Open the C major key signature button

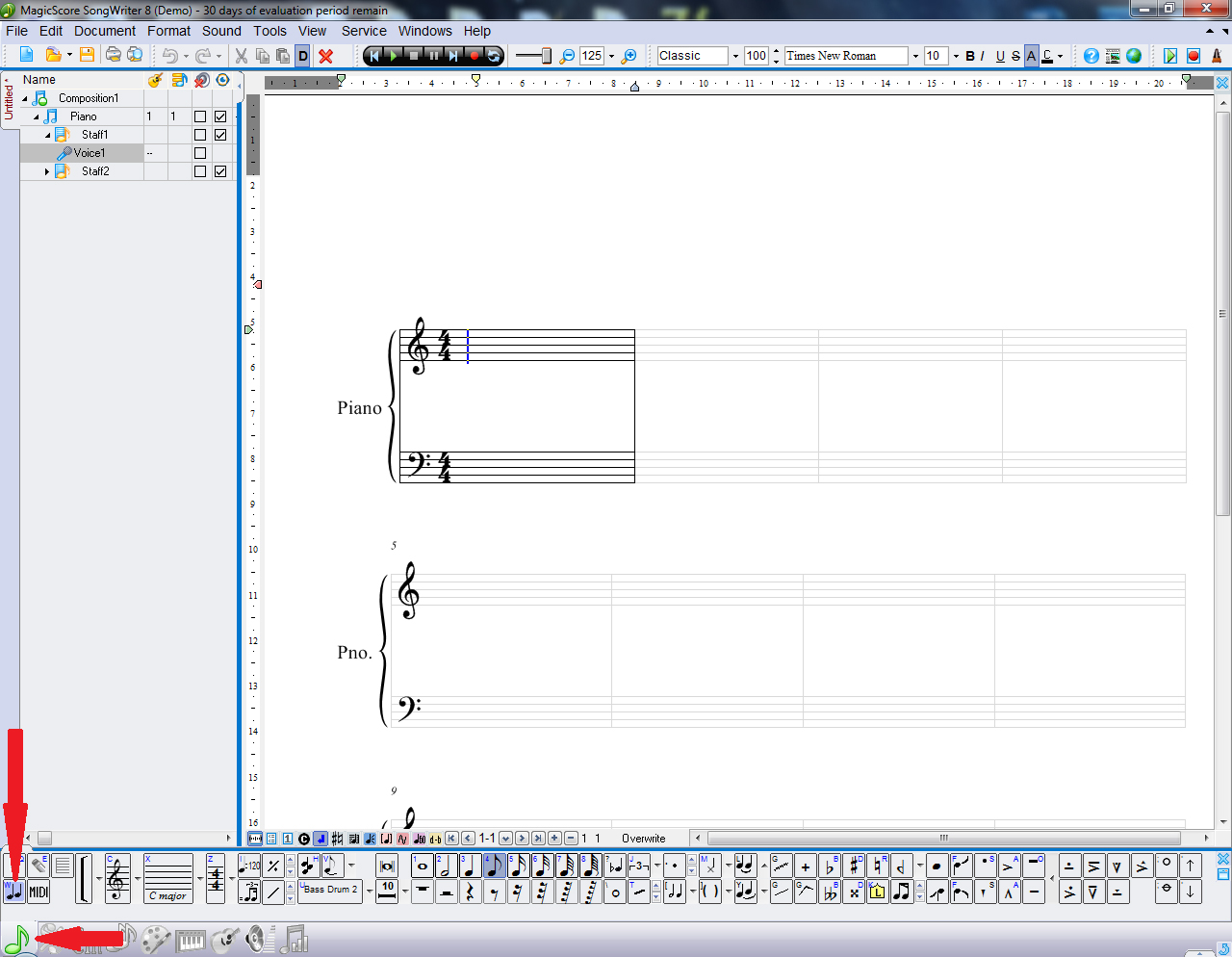click(168, 878)
